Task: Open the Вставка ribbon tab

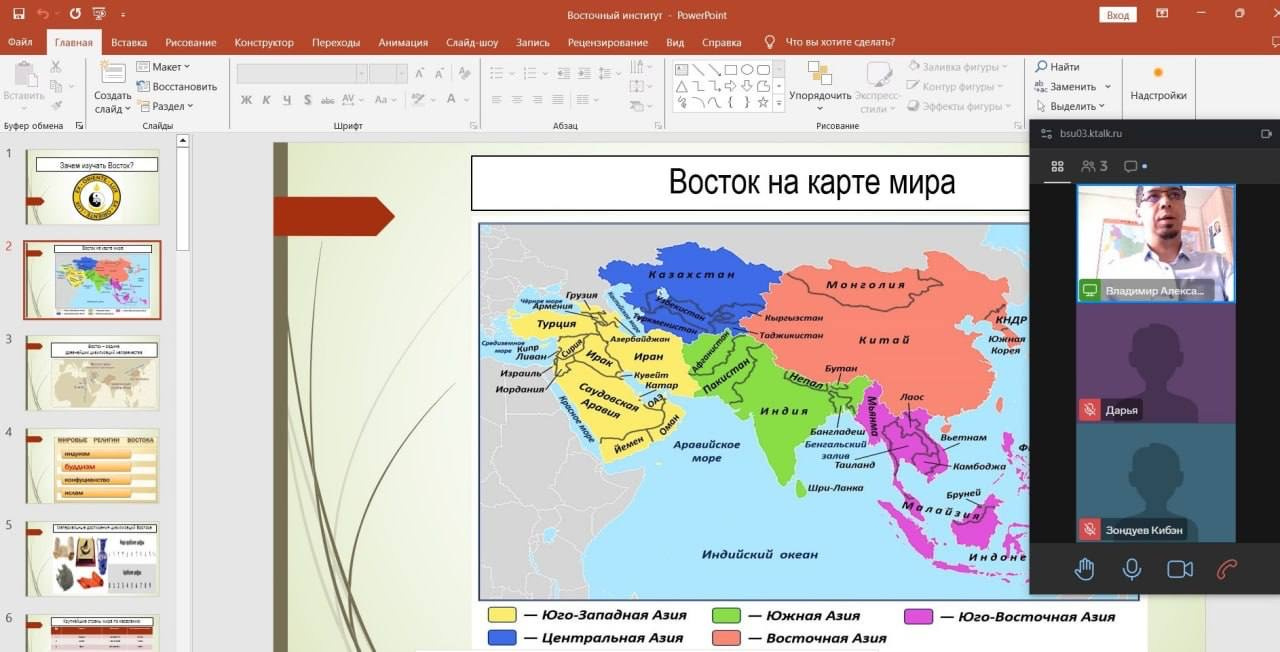Action: pos(129,42)
